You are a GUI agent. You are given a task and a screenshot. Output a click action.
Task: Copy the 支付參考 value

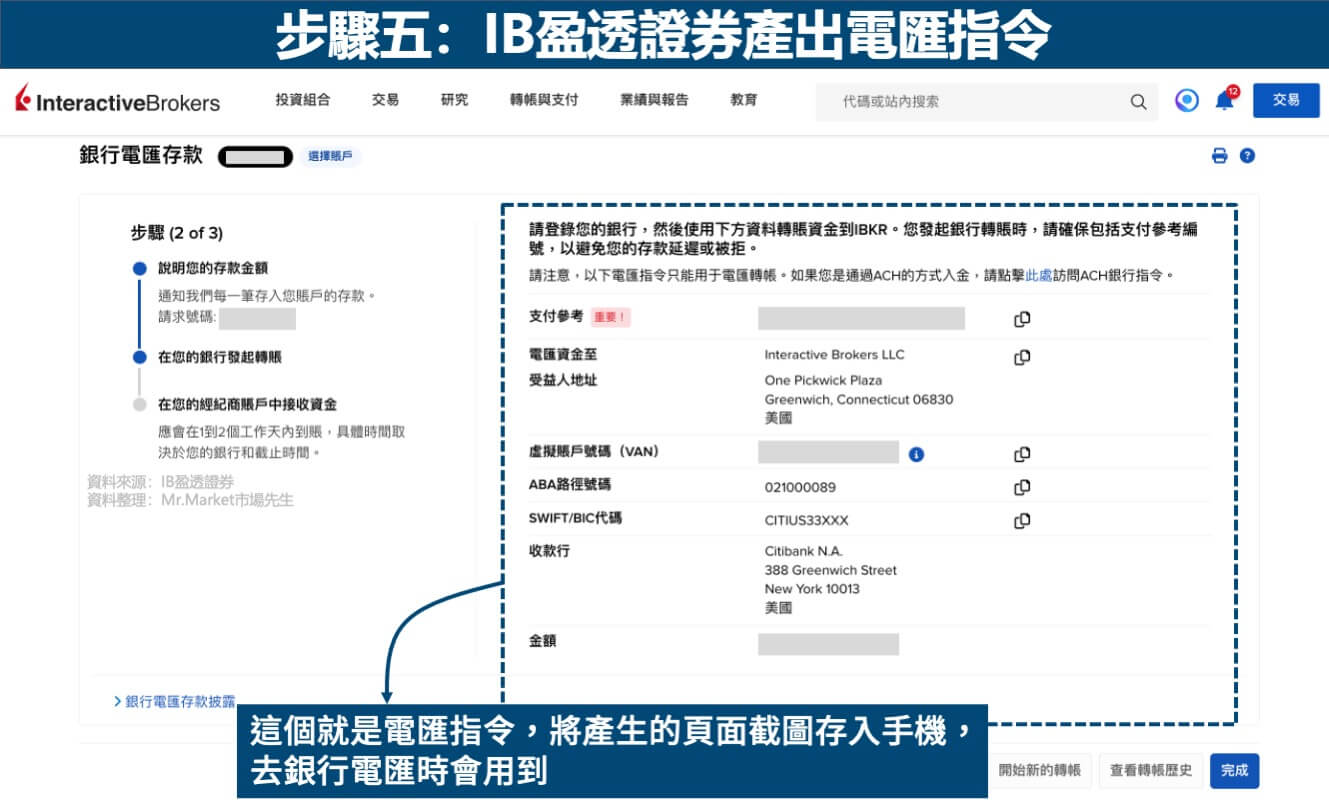click(x=1022, y=319)
